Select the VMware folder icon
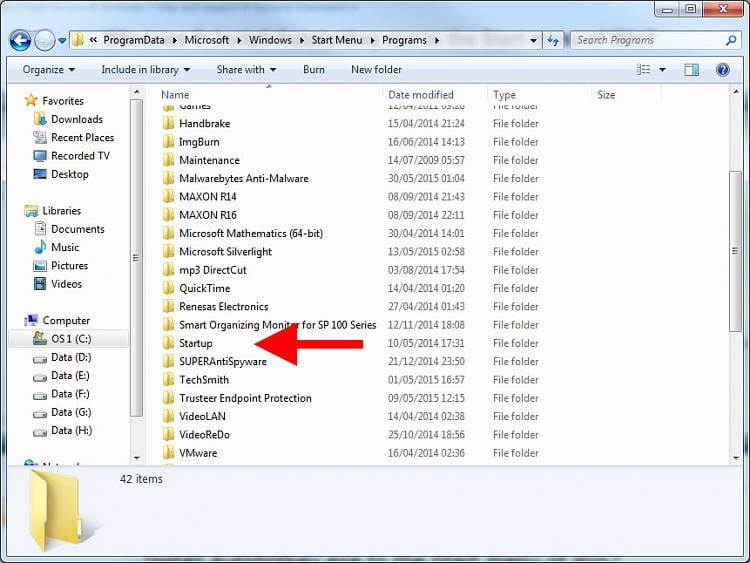 [x=168, y=453]
